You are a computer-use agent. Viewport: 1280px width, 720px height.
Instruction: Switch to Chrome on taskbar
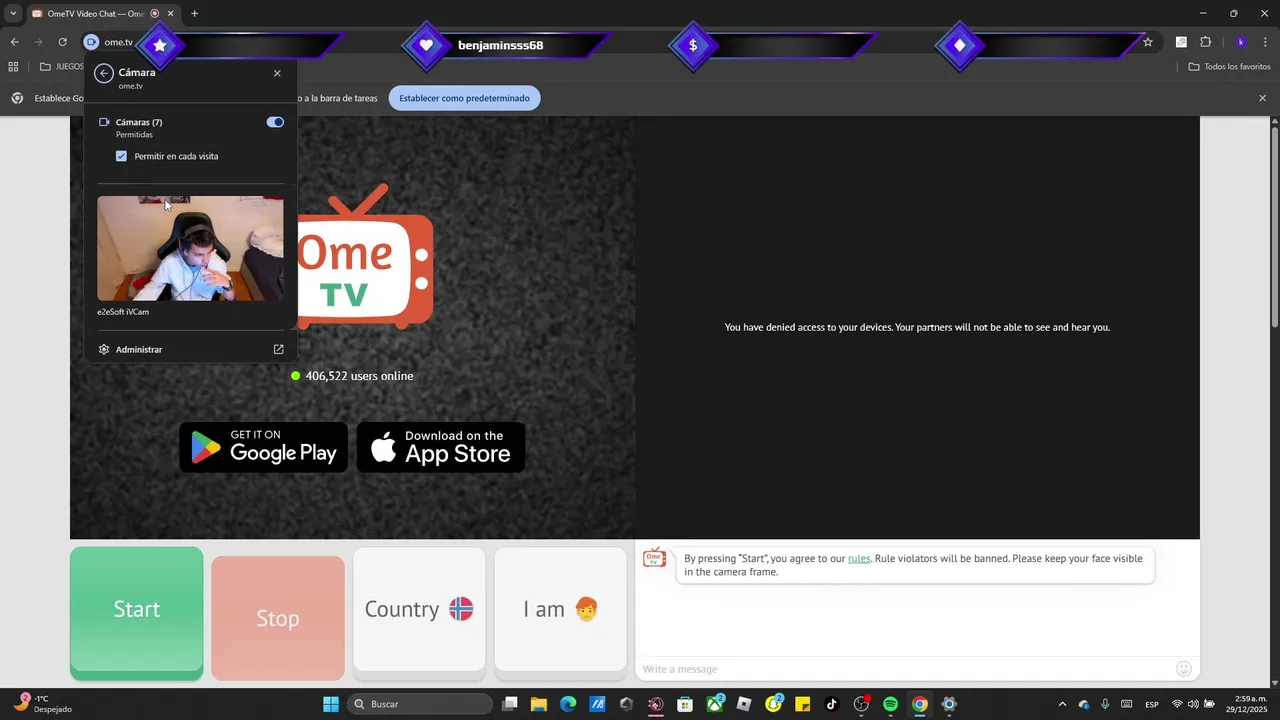[920, 704]
